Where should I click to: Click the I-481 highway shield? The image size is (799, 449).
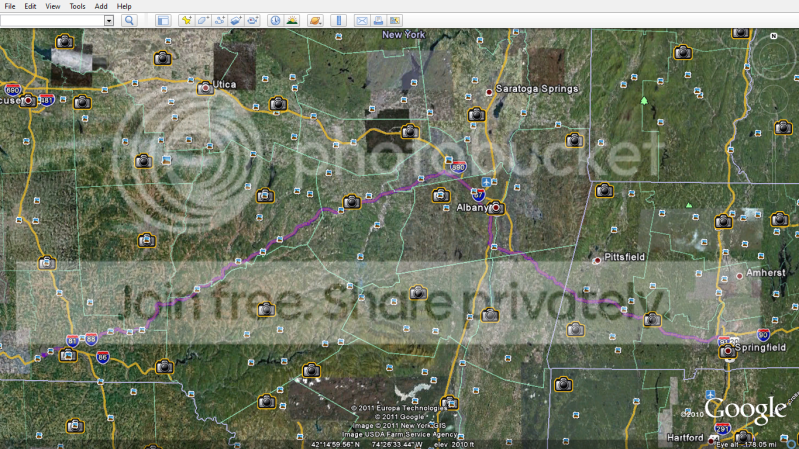tap(47, 99)
